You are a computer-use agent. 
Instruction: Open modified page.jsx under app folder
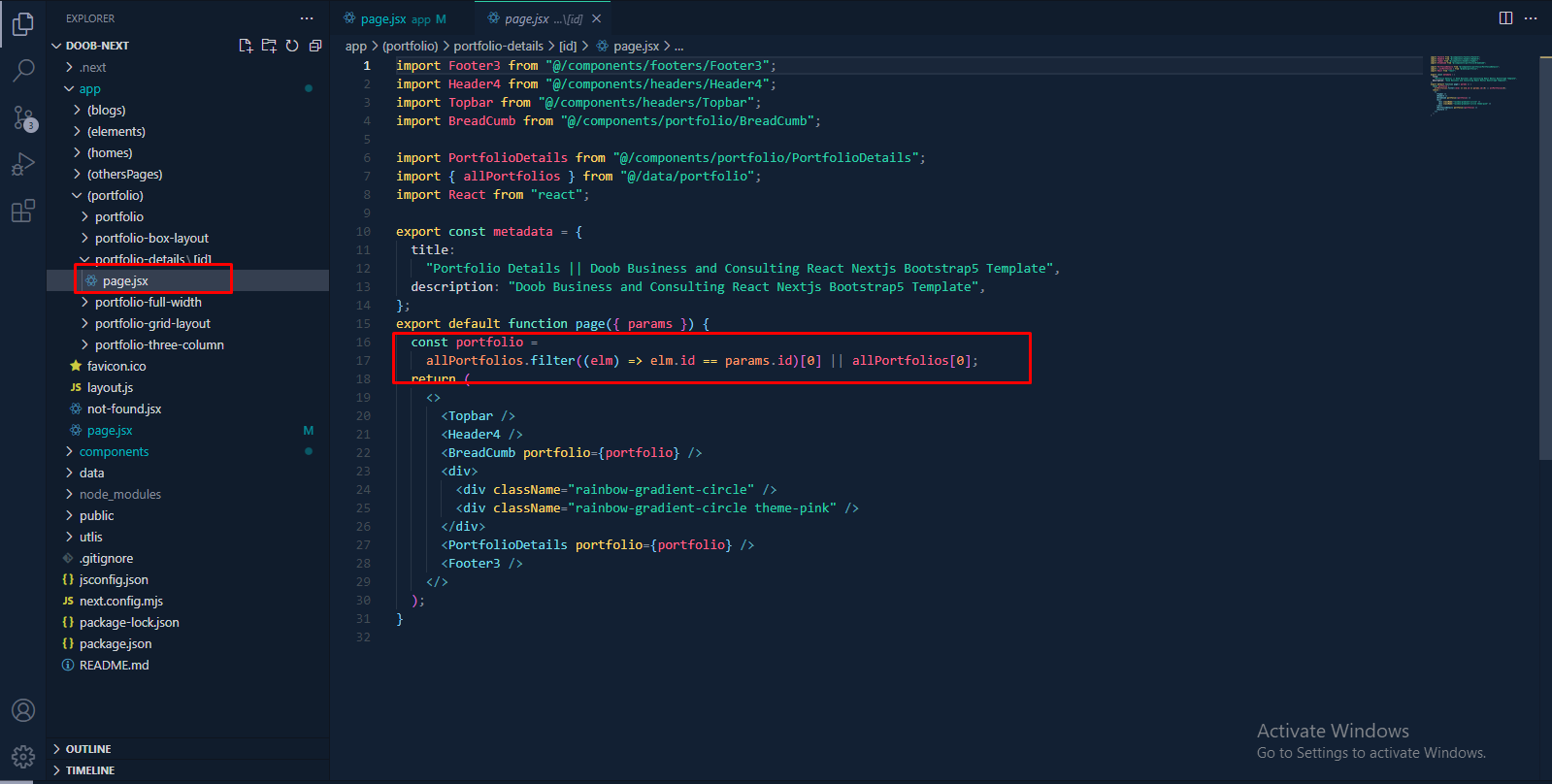click(x=187, y=430)
